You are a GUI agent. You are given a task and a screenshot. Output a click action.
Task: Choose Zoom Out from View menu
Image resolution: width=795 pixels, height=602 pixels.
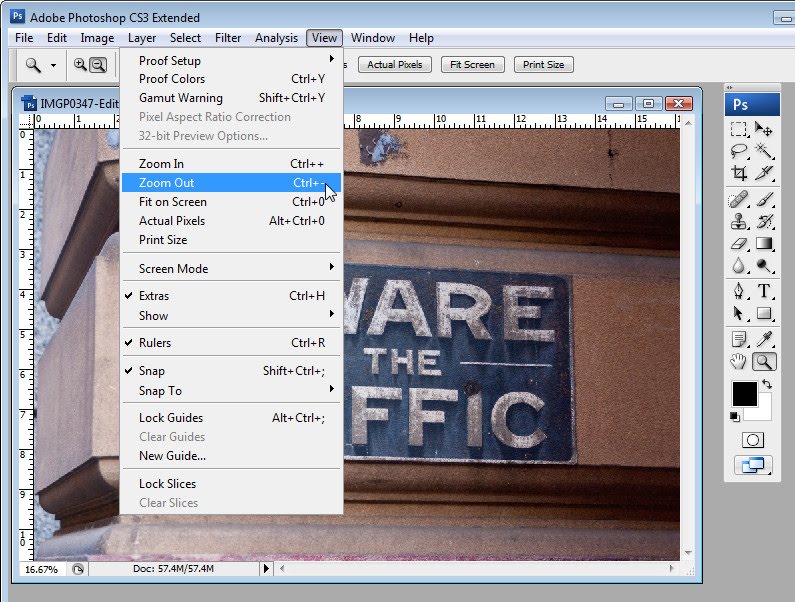232,183
